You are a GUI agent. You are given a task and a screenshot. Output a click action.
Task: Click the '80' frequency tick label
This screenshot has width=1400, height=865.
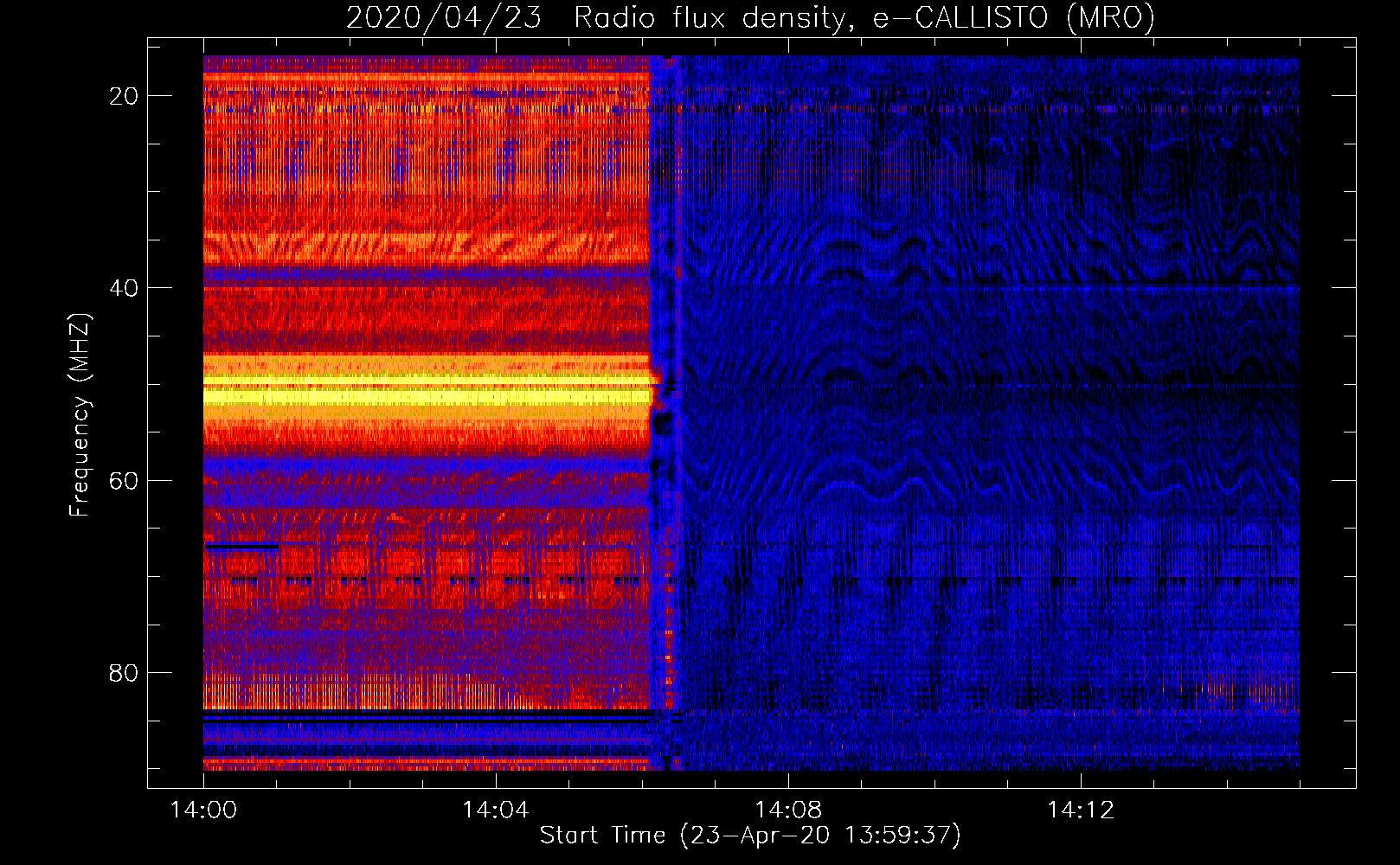124,672
